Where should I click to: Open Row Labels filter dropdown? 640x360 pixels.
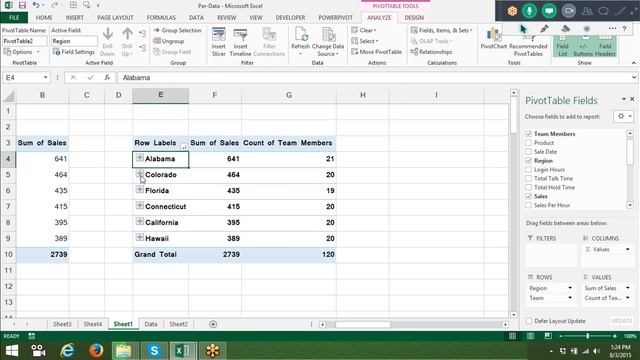[x=184, y=147]
